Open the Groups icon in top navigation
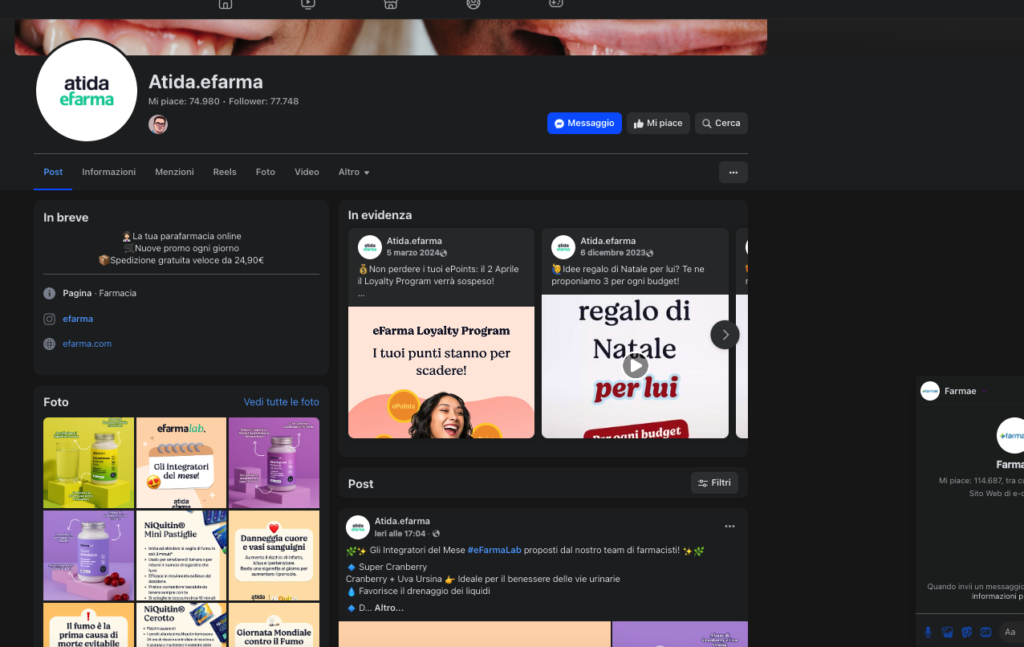The height and width of the screenshot is (647, 1024). (473, 4)
